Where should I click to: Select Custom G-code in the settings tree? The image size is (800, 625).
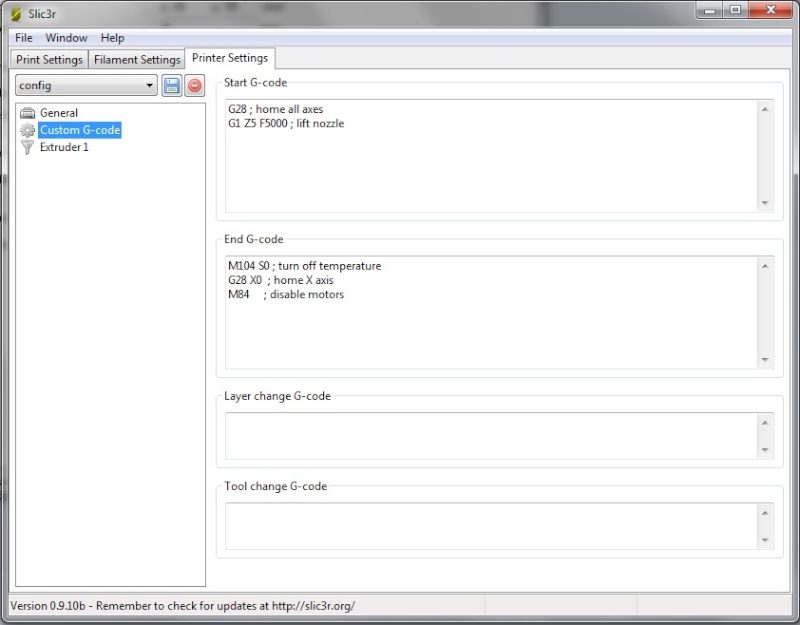[x=80, y=130]
